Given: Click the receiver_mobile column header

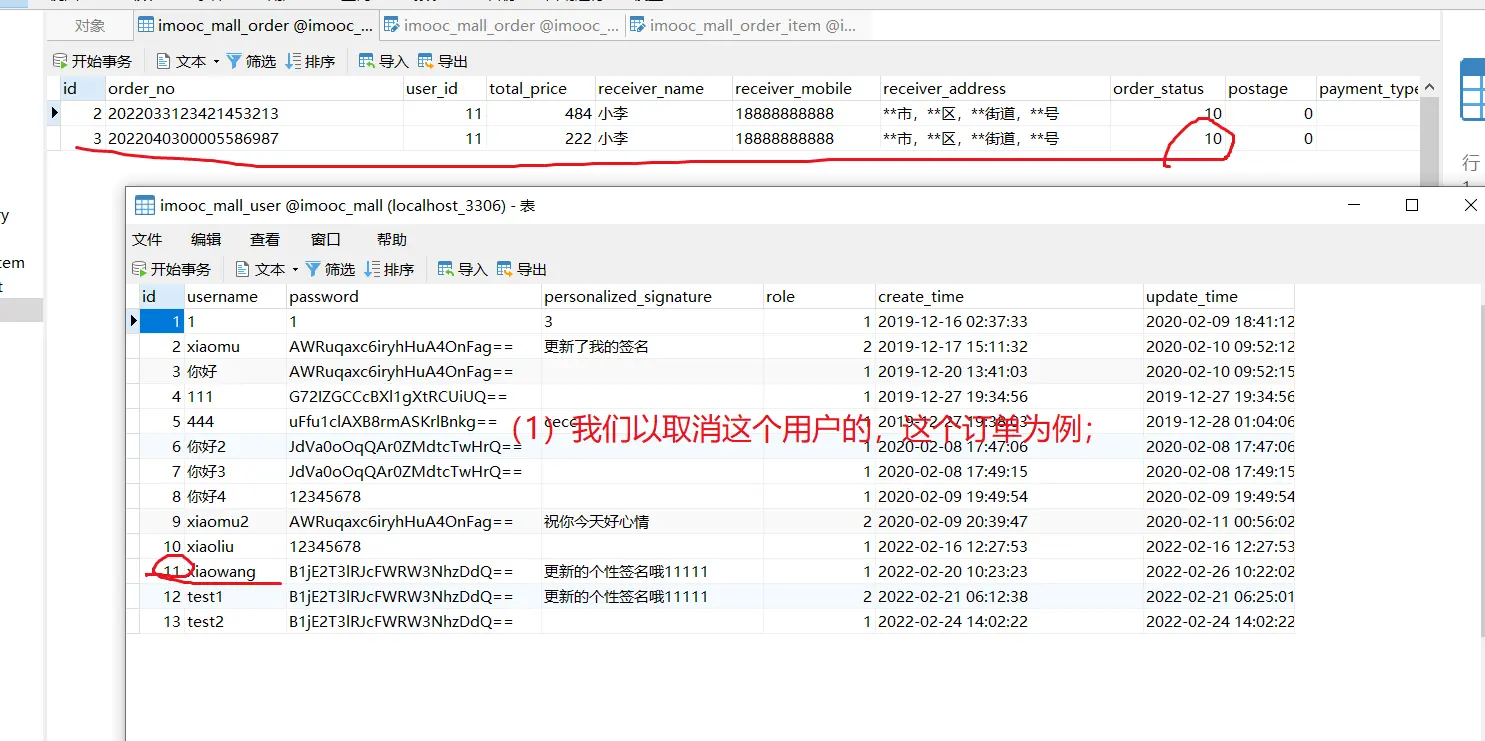Looking at the screenshot, I should (x=806, y=89).
